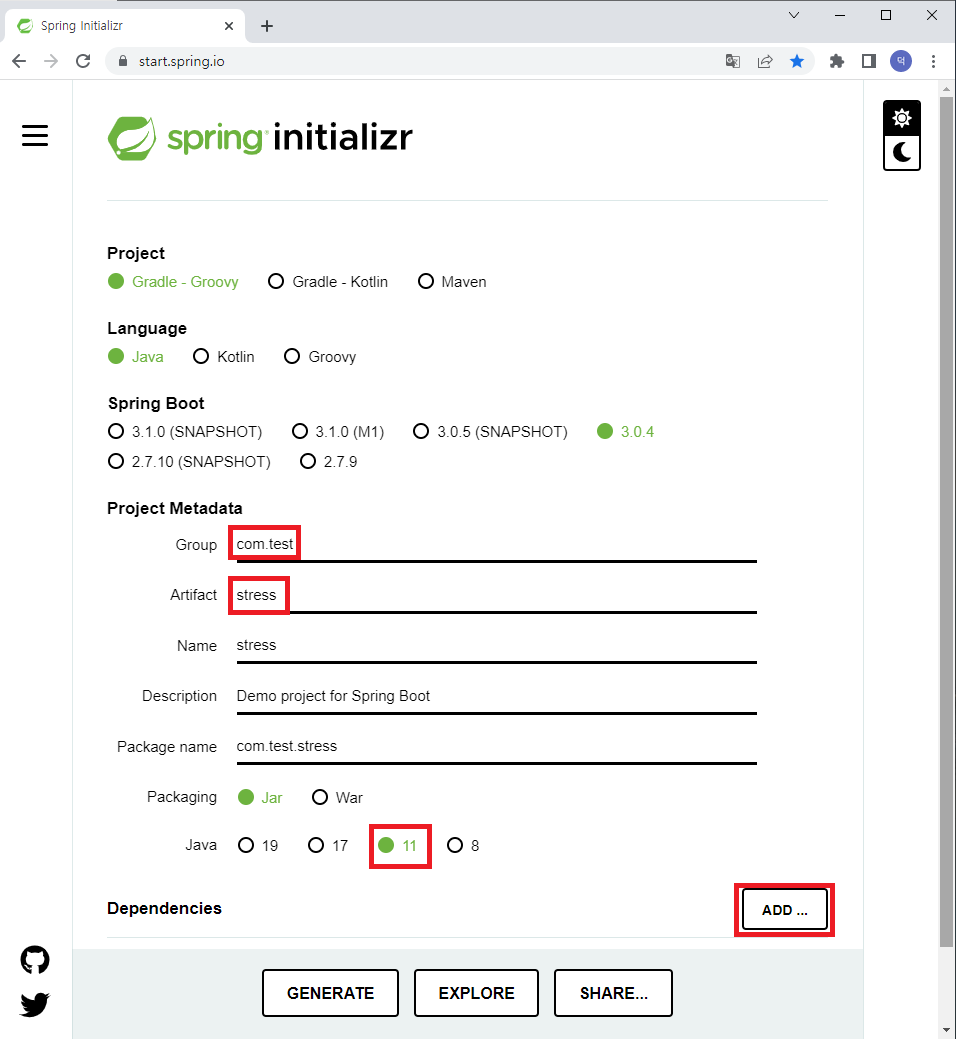Click the Spring Initializr logo
Image resolution: width=956 pixels, height=1039 pixels.
(x=260, y=138)
